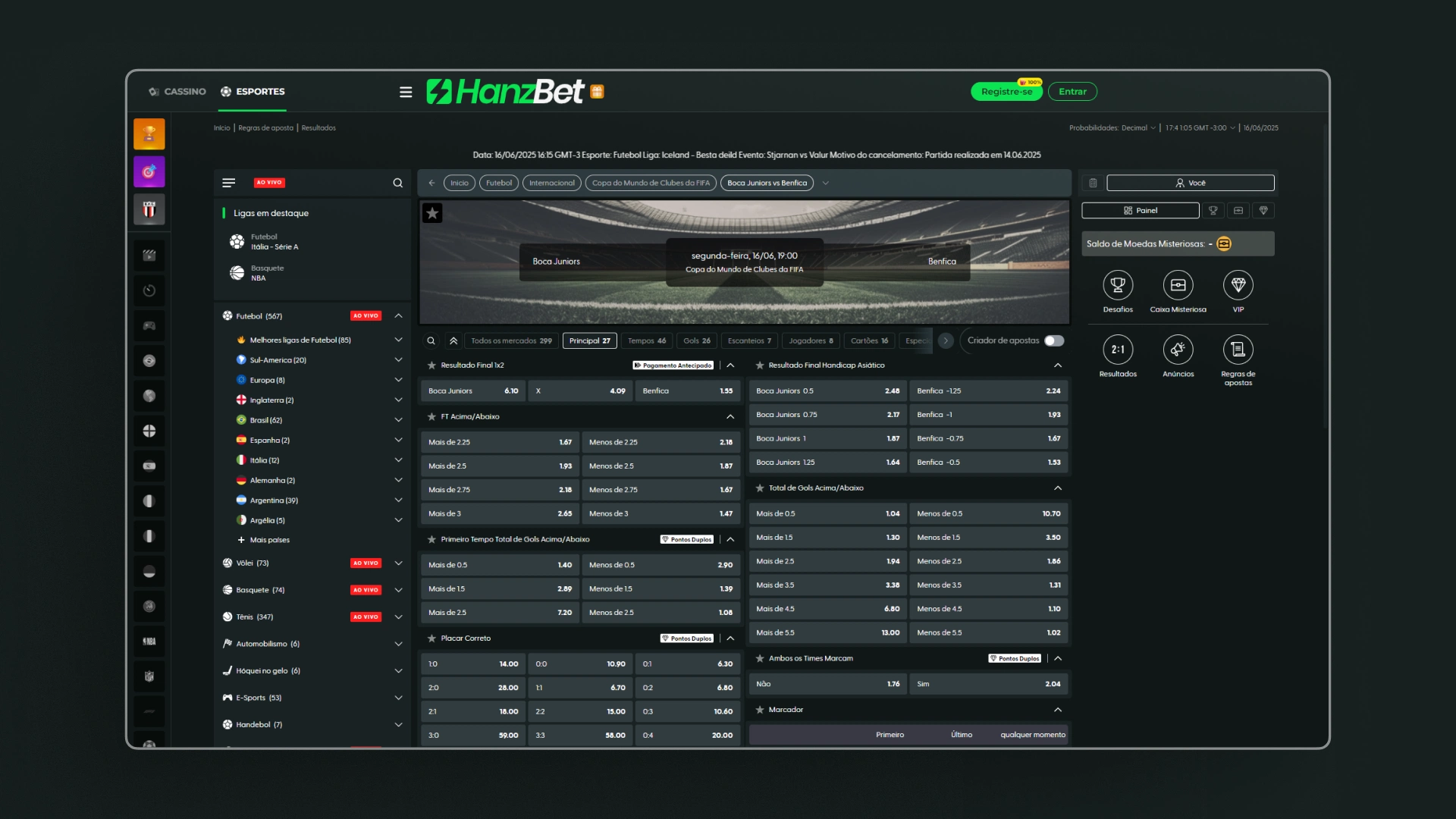Collapse the Futebol (567) section
Viewport: 1456px width, 819px height.
pos(398,316)
